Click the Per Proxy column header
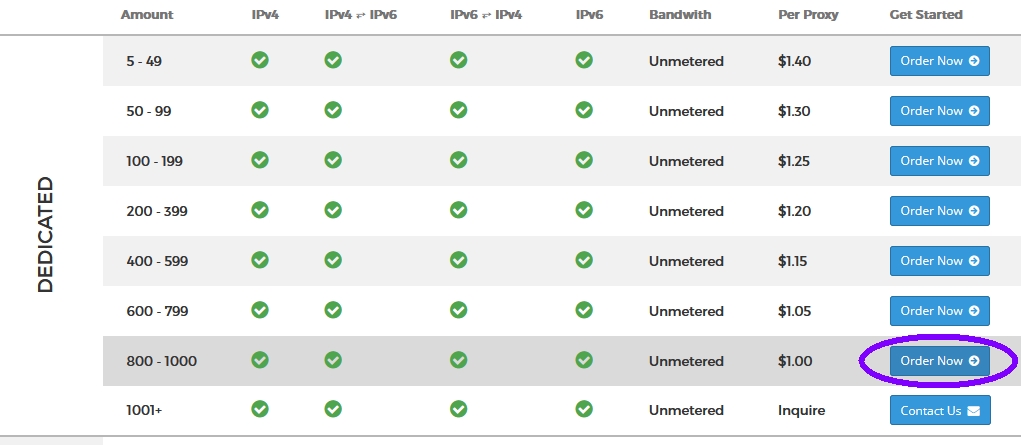 (x=808, y=14)
